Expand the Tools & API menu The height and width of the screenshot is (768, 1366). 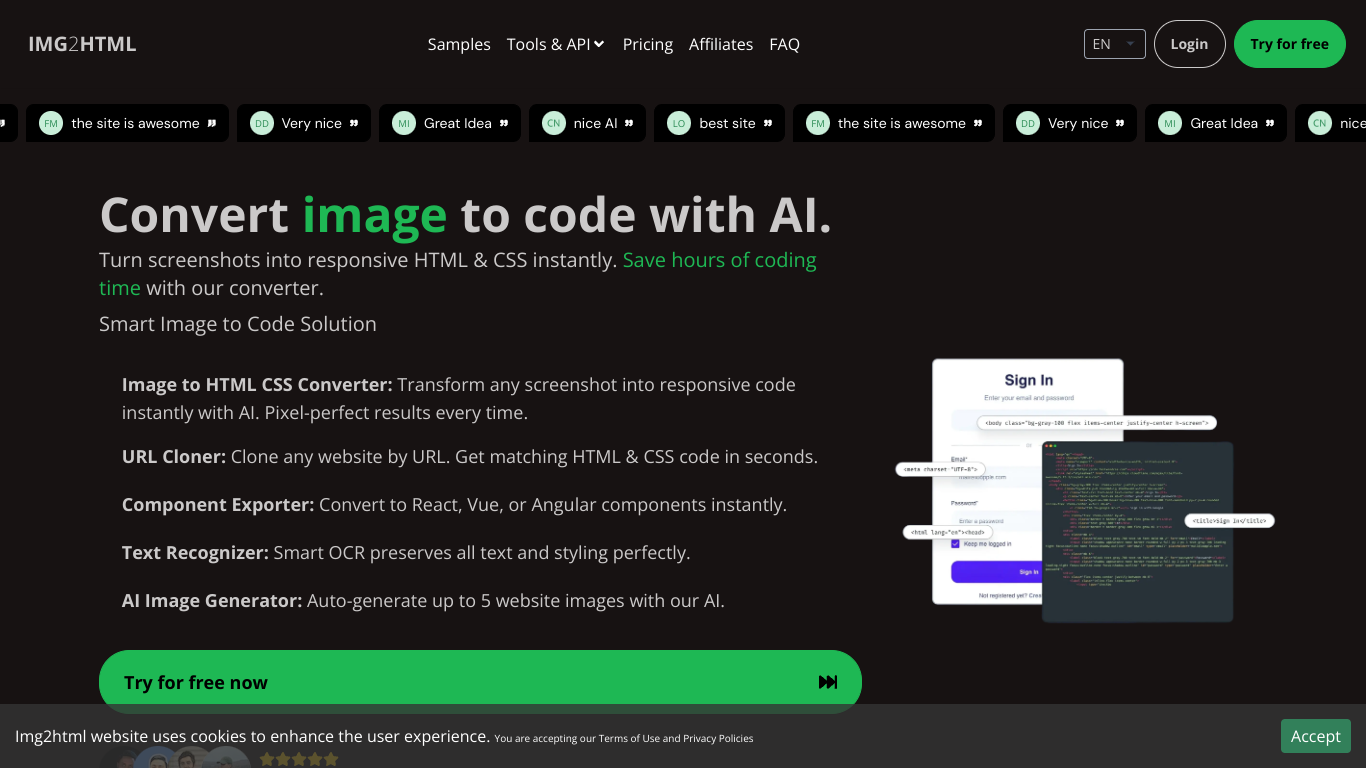click(x=555, y=44)
